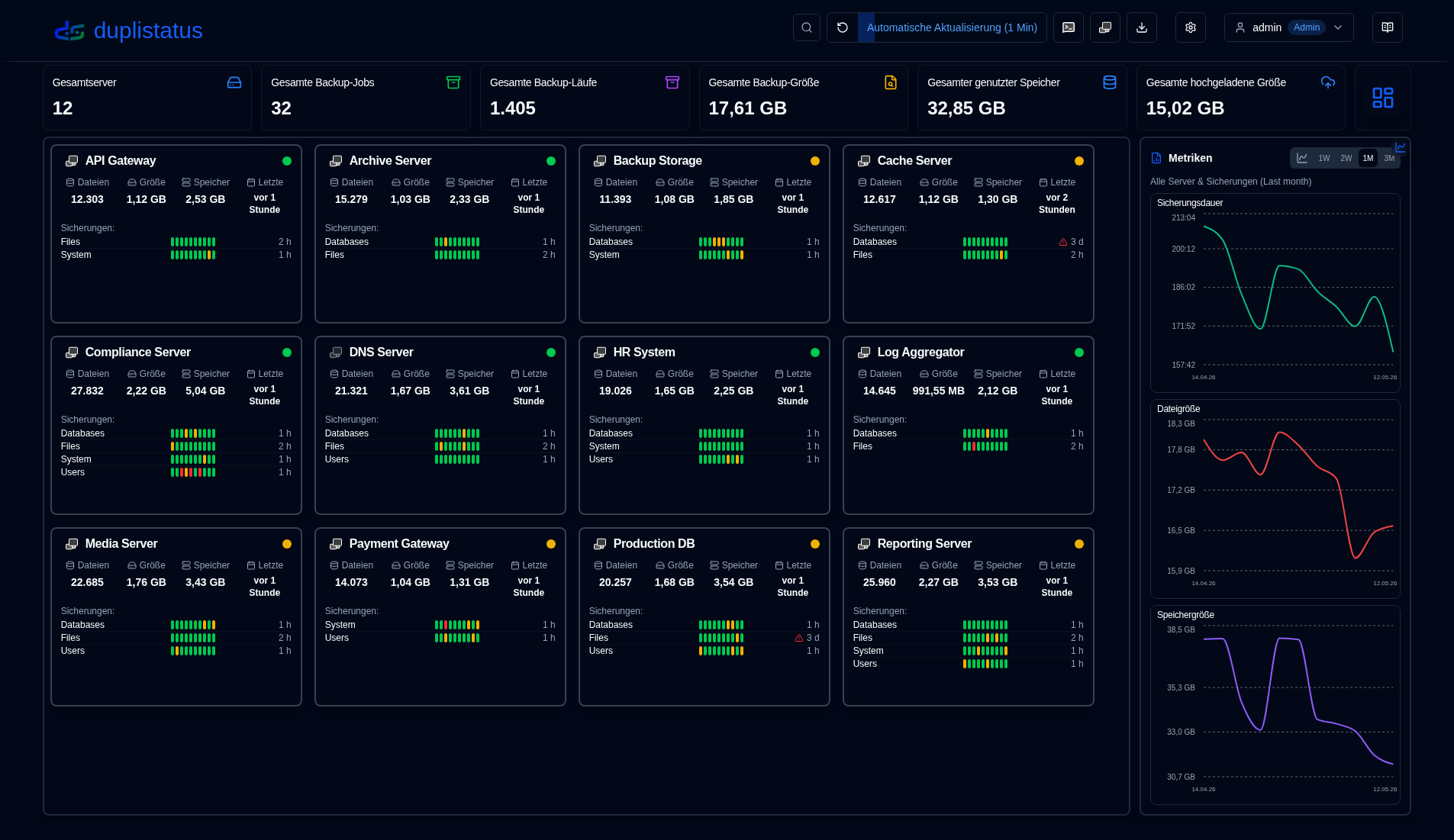Click the green status dot on API Gateway
Viewport: 1454px width, 840px height.
point(287,161)
